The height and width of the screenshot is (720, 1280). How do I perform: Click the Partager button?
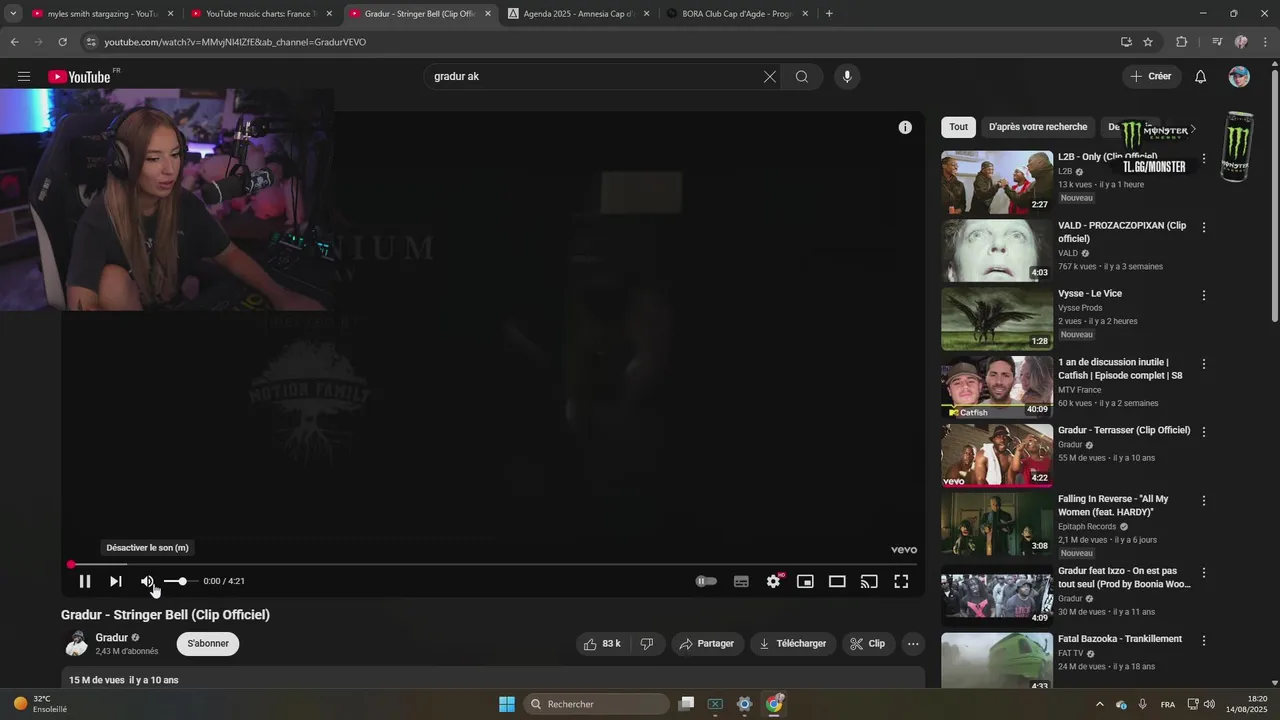pos(707,644)
